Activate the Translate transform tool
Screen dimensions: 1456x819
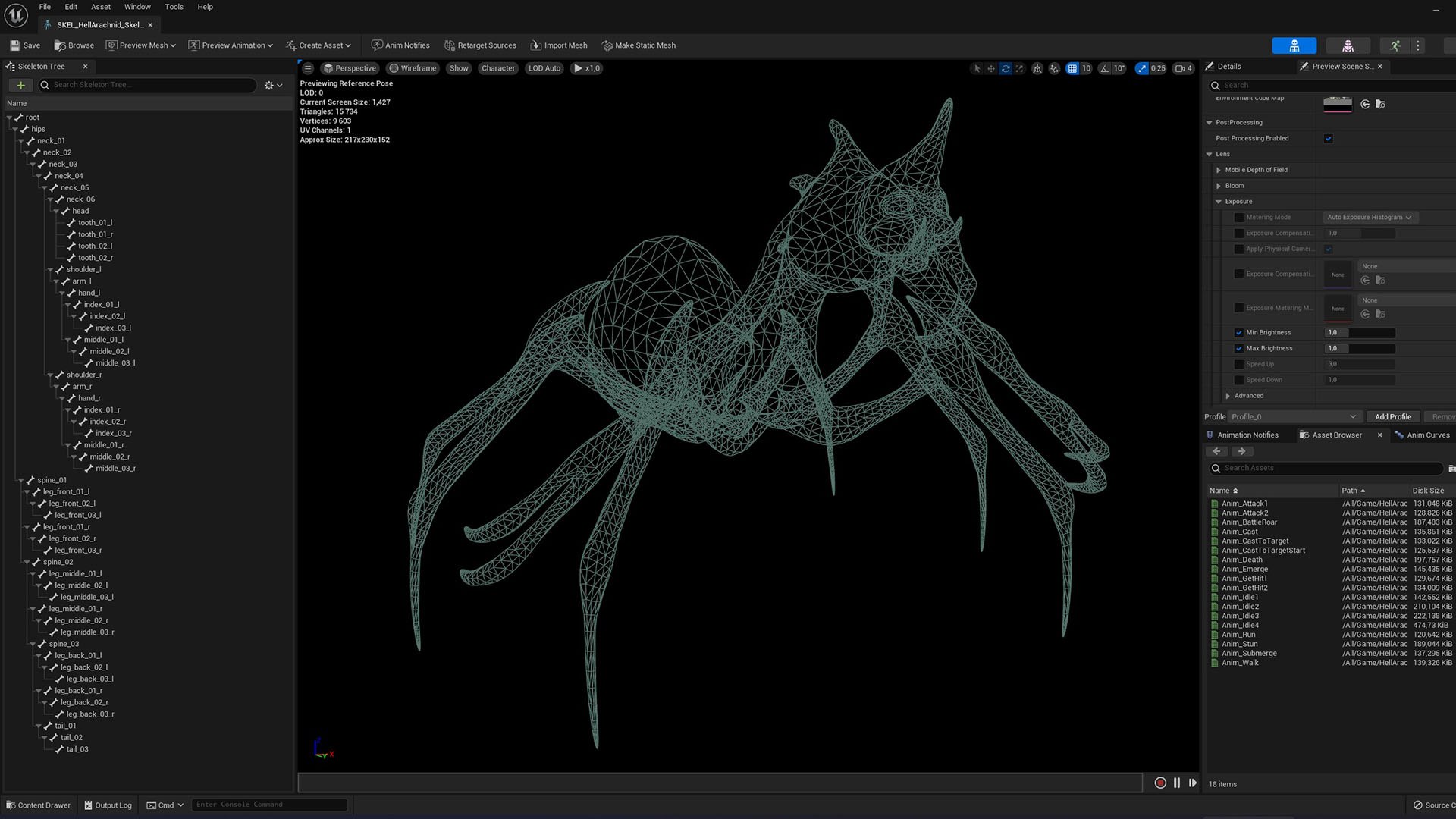[990, 68]
